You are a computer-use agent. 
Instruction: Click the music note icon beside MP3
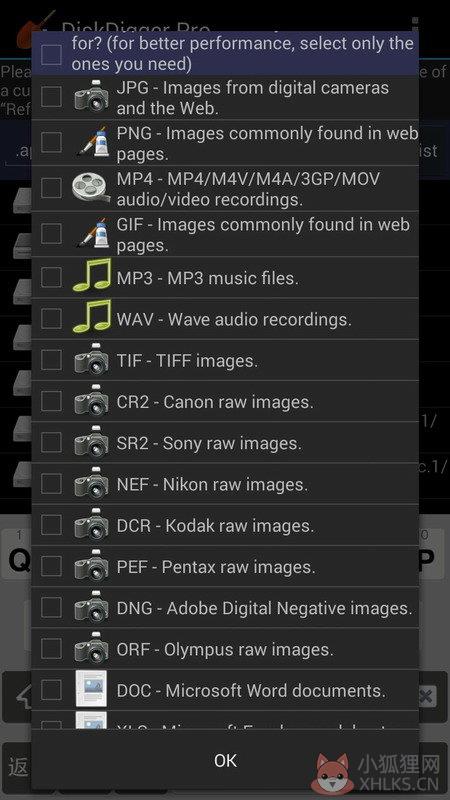click(x=92, y=276)
